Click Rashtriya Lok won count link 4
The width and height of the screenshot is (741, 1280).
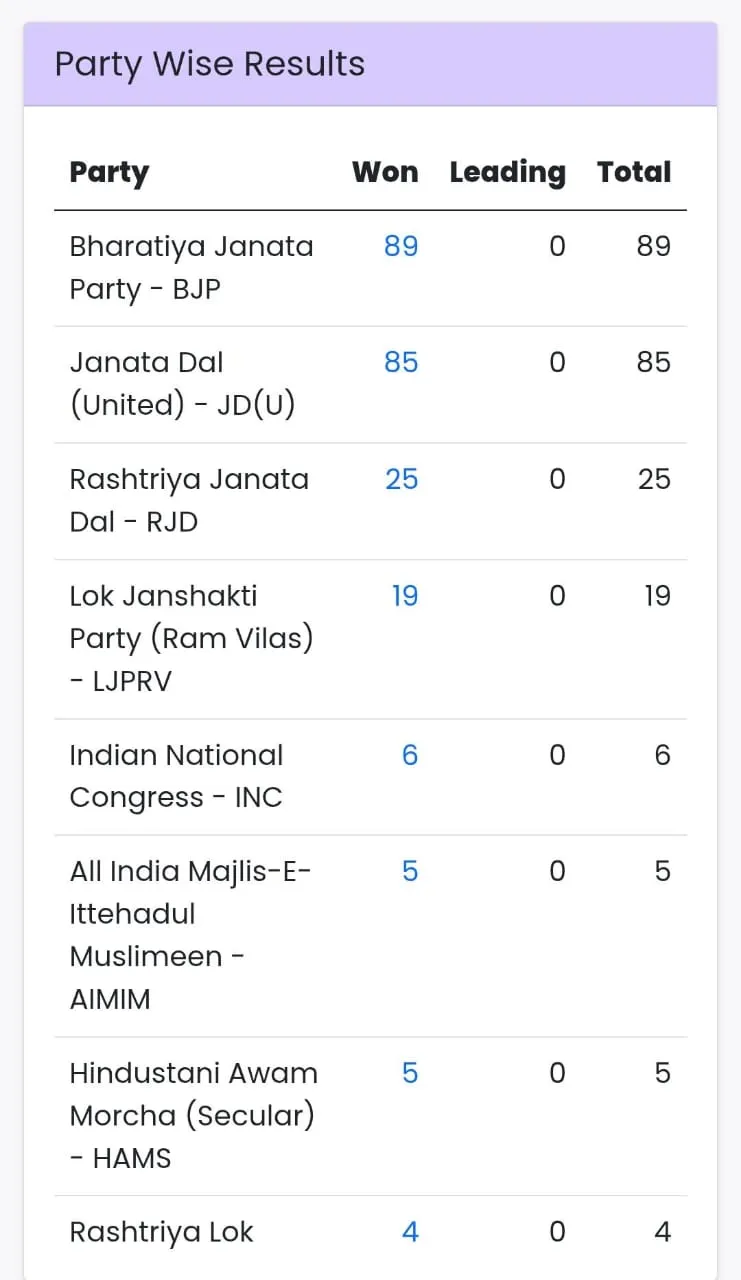click(x=410, y=1232)
